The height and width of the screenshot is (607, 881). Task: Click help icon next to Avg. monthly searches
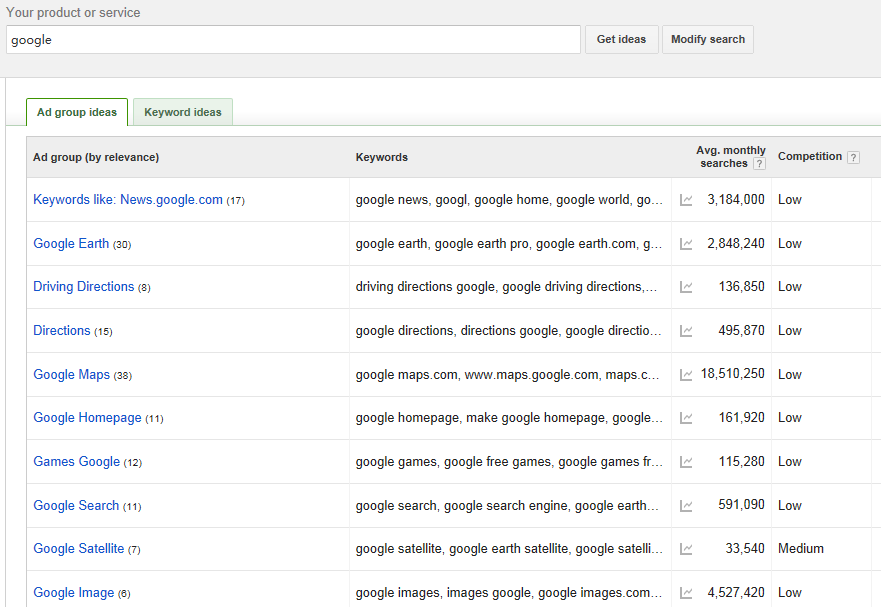pyautogui.click(x=759, y=164)
